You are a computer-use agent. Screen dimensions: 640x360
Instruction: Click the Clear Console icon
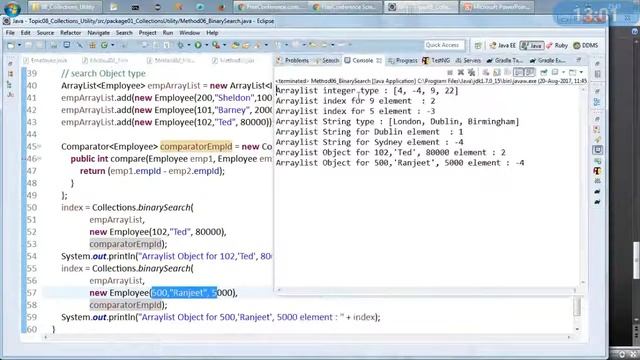(x=486, y=72)
